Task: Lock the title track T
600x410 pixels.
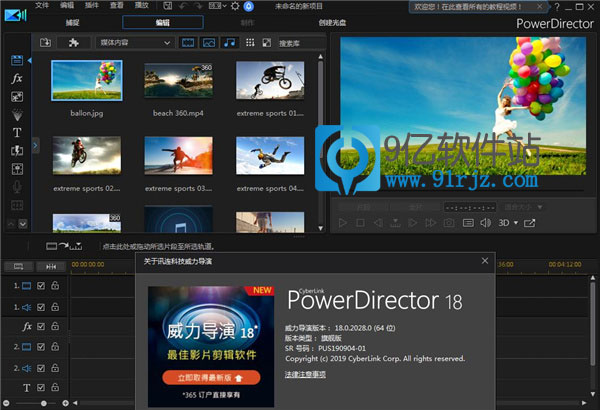Action: 55,387
